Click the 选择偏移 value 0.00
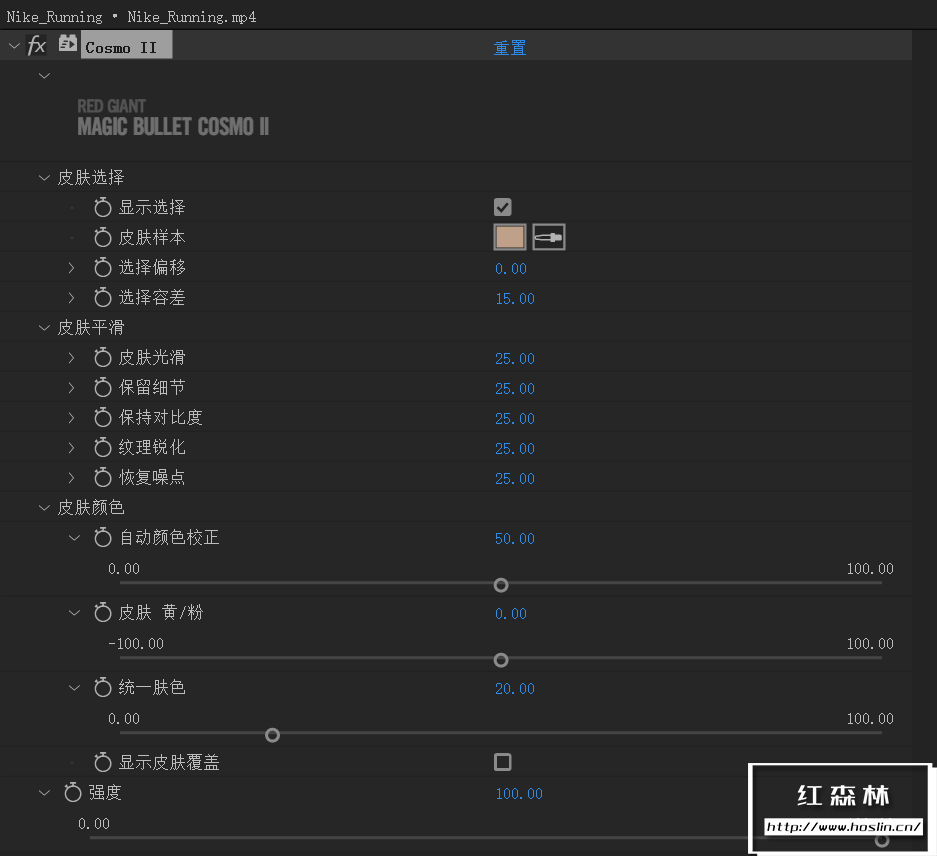The height and width of the screenshot is (856, 937). point(511,268)
